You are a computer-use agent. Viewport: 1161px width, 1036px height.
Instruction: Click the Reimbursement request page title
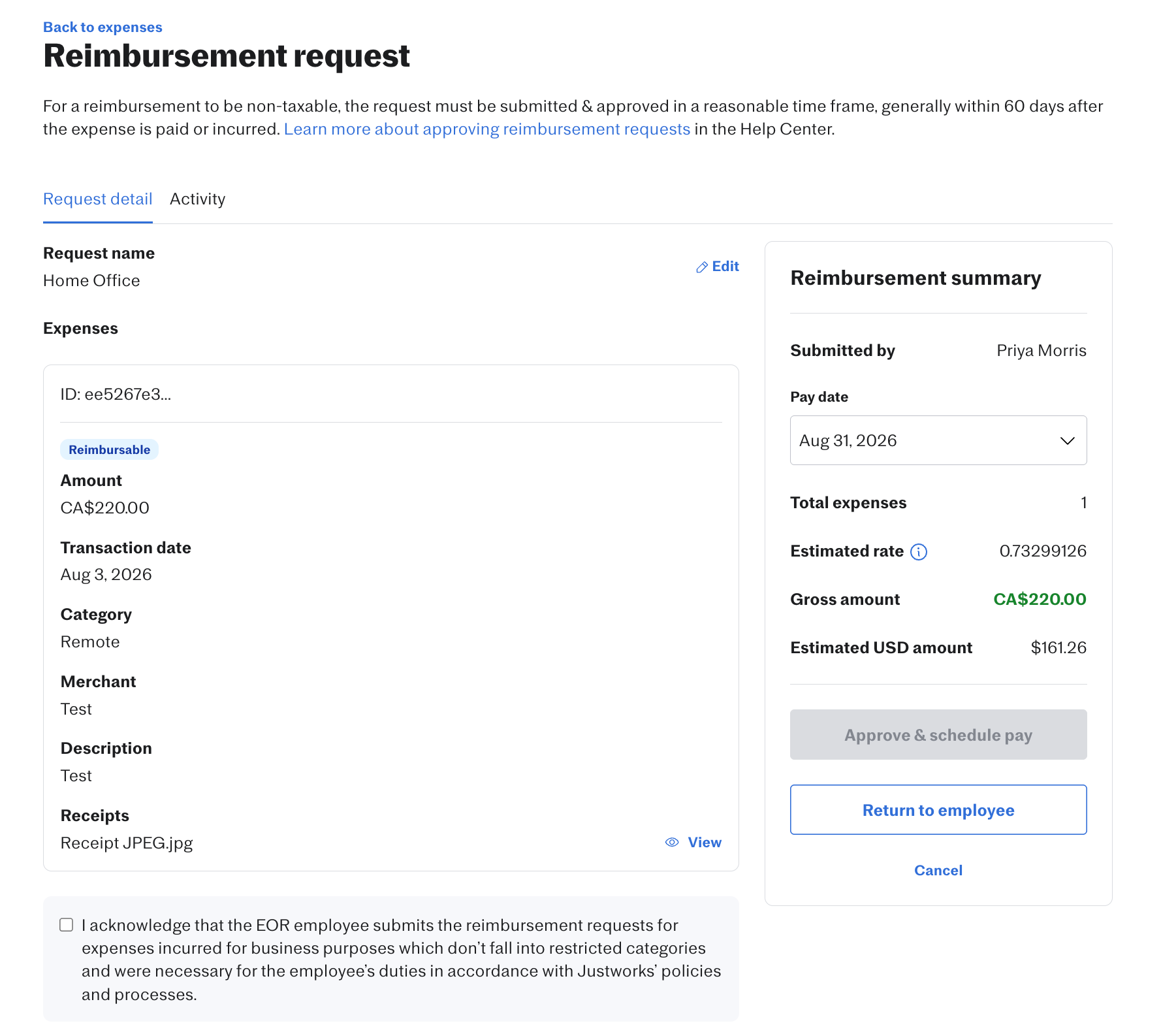[227, 56]
